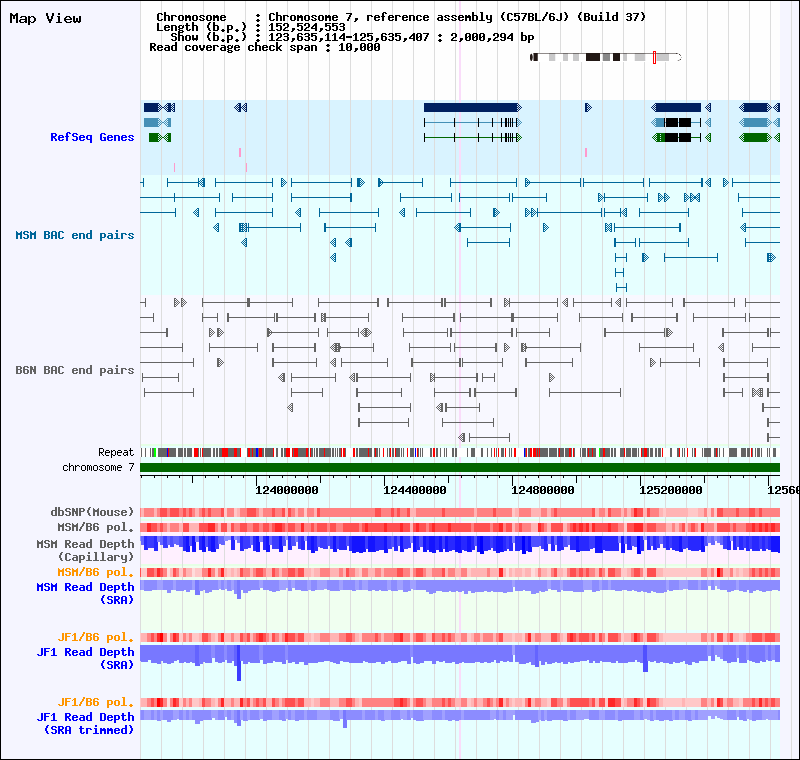Screen dimensions: 800x760
Task: Click the red position box on chromosome ideogram
Action: [655, 57]
